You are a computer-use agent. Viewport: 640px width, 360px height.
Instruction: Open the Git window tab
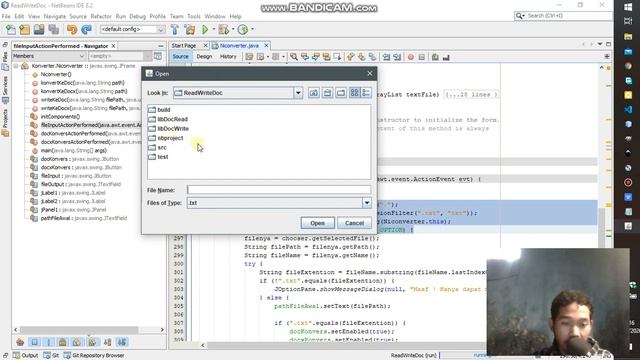pos(51,356)
